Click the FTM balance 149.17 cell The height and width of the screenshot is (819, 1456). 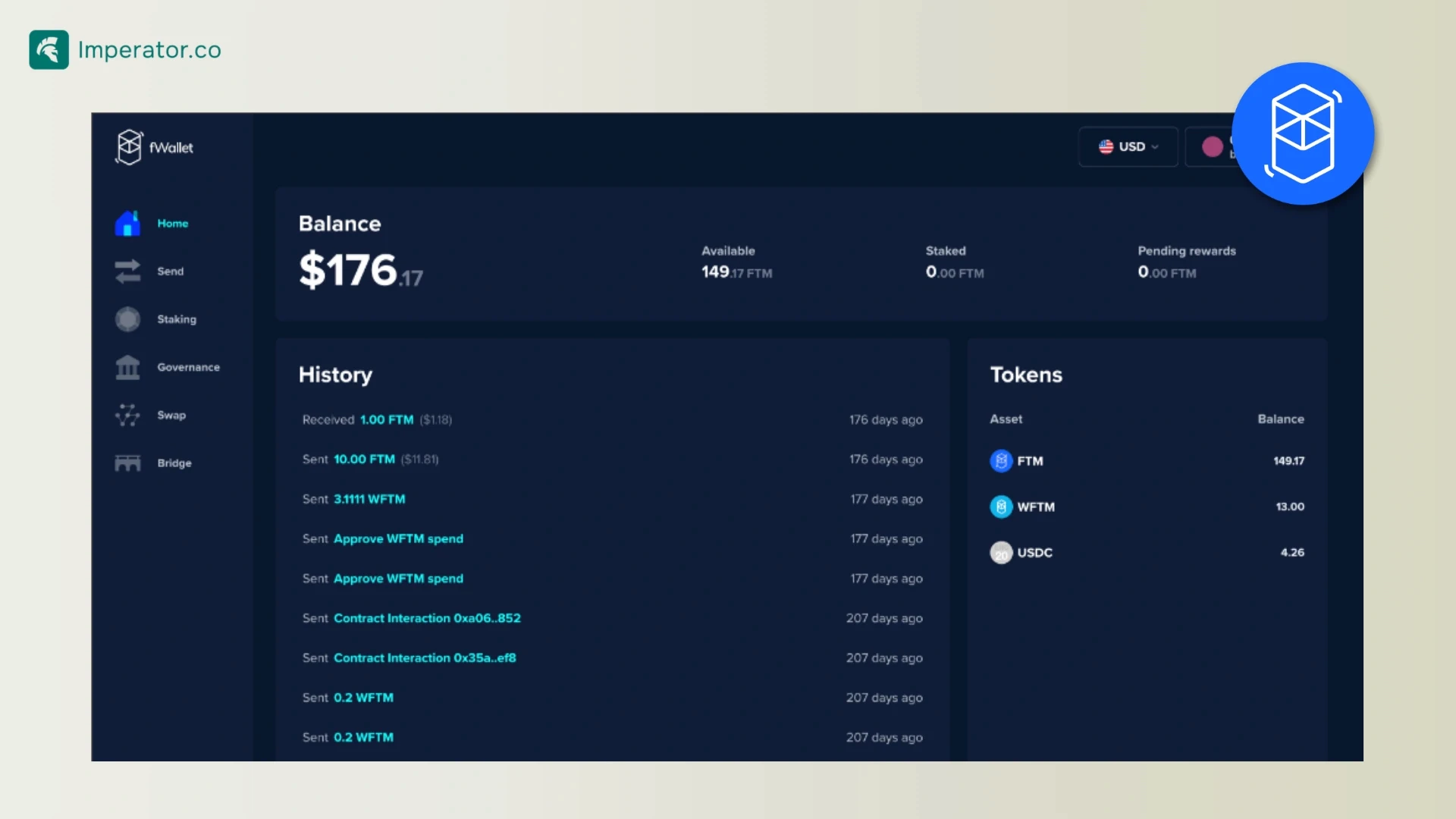(x=1288, y=460)
